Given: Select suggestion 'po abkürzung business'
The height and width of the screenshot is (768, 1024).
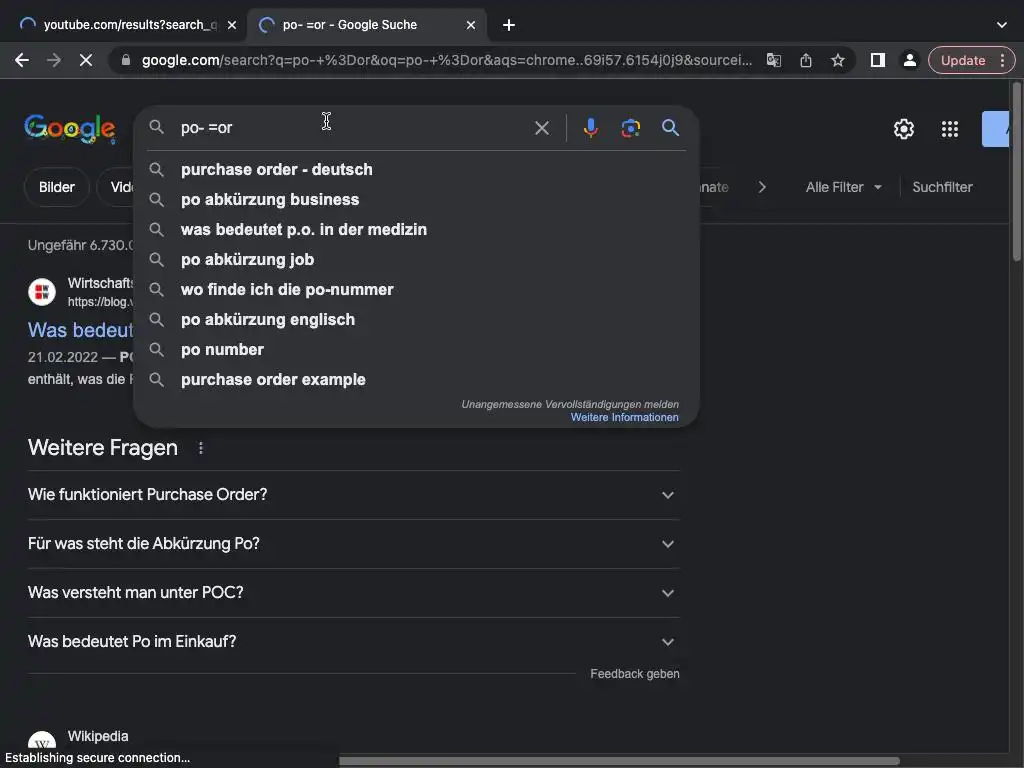Looking at the screenshot, I should point(416,200).
